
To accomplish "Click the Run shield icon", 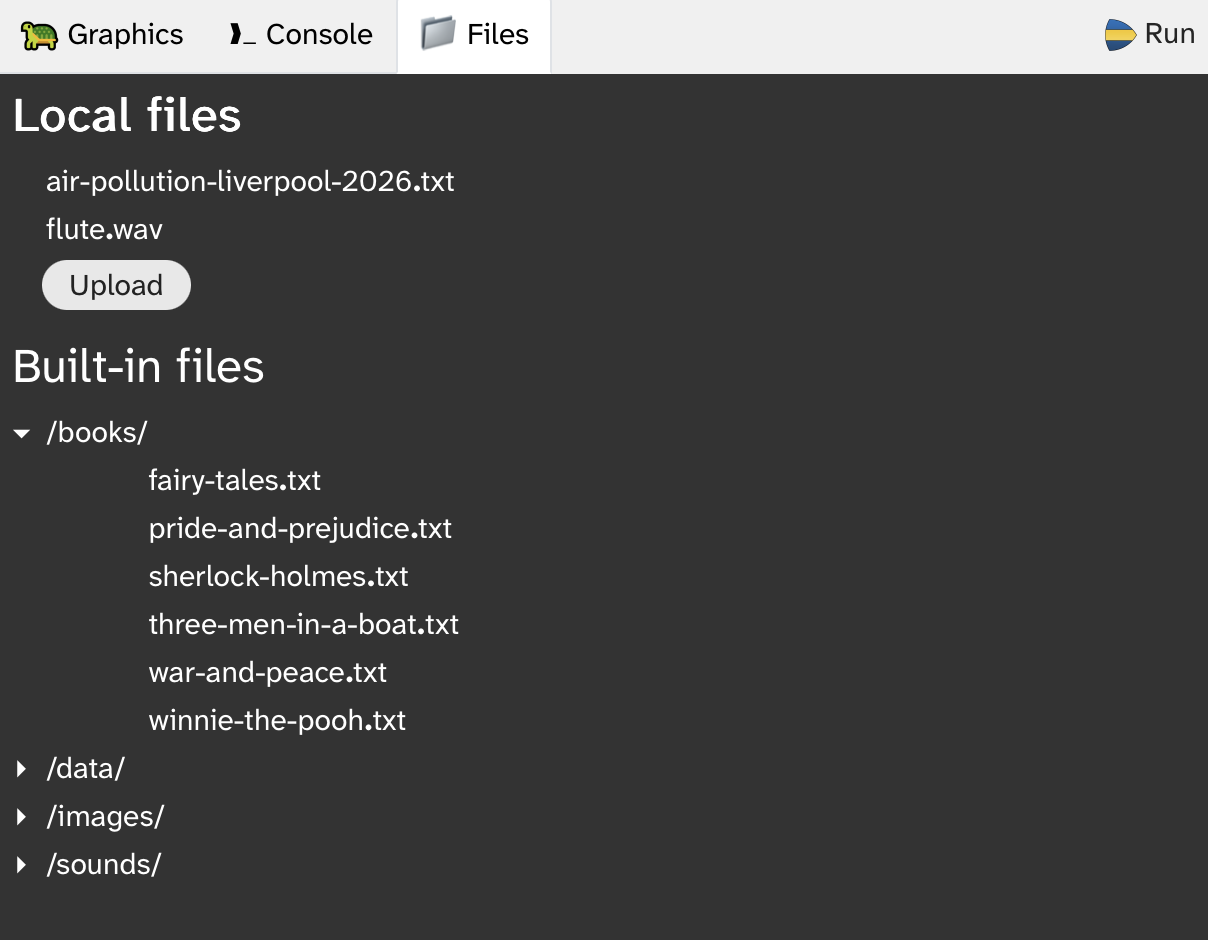I will 1120,35.
